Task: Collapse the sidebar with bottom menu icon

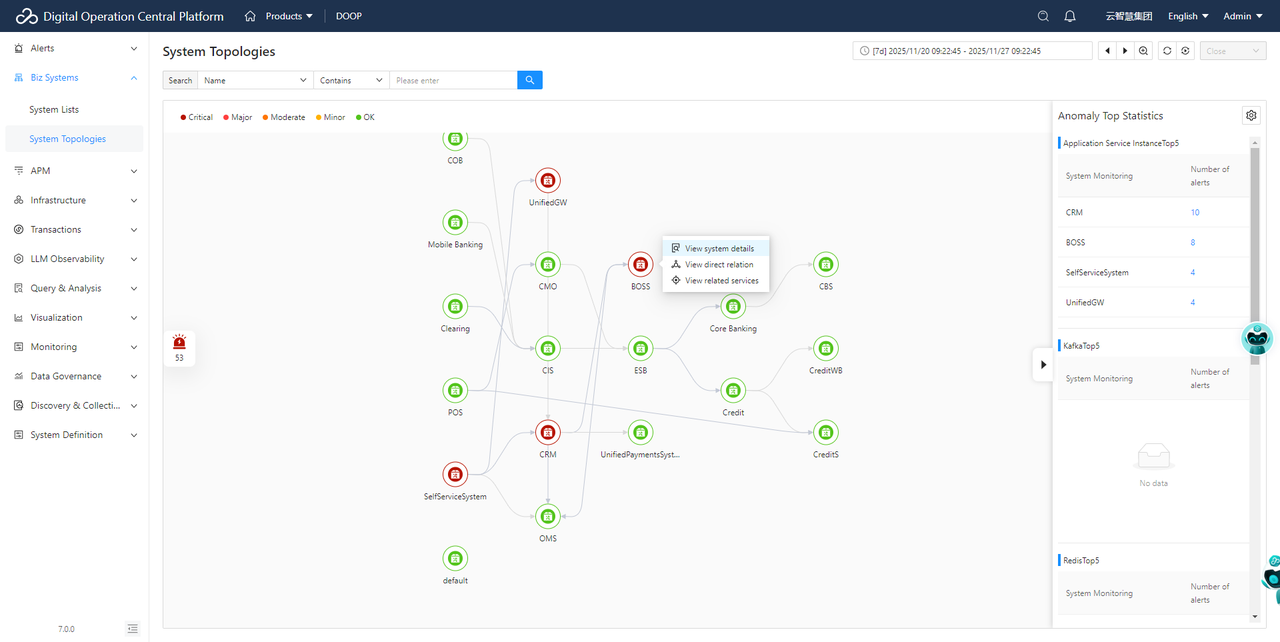Action: point(133,628)
